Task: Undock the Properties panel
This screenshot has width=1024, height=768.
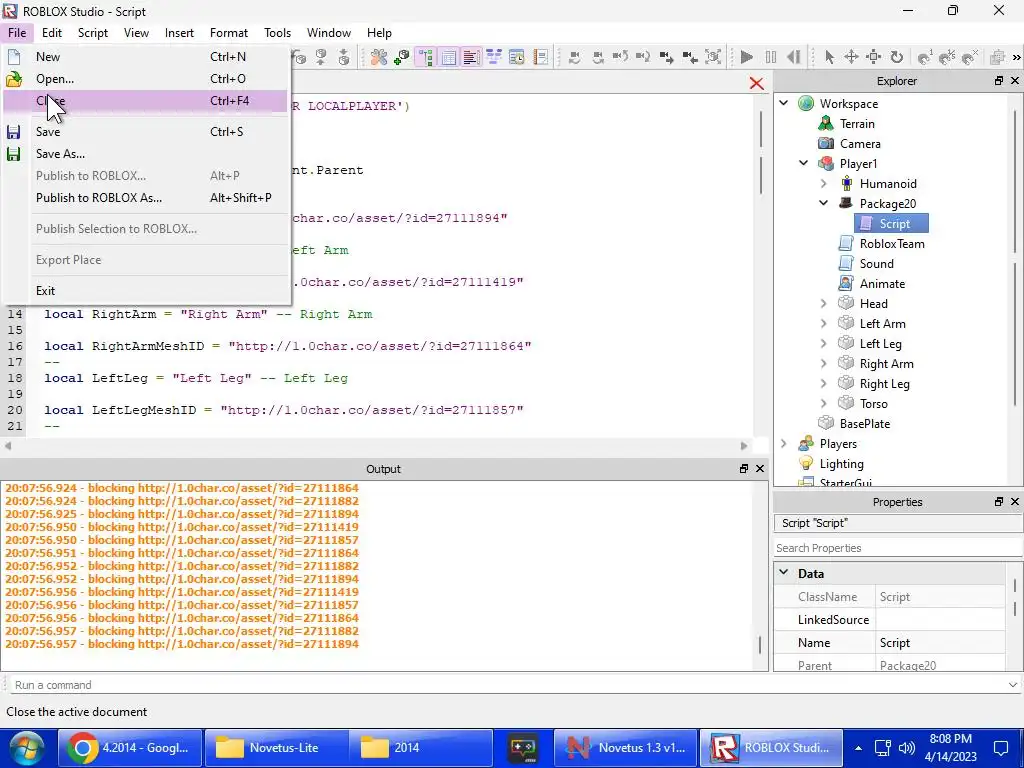Action: coord(999,502)
